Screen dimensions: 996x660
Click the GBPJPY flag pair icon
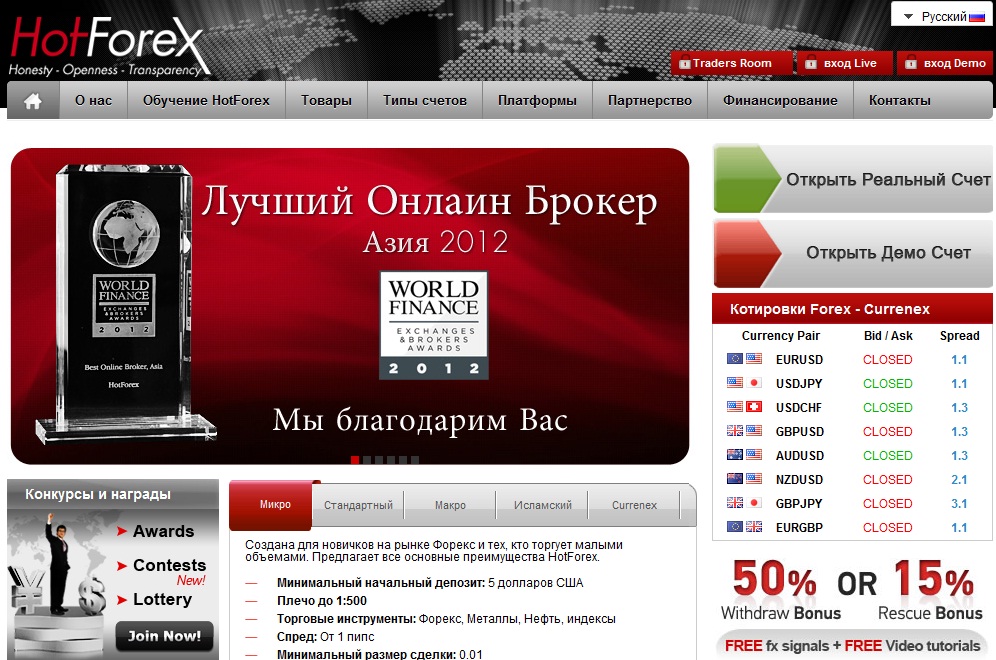coord(744,502)
